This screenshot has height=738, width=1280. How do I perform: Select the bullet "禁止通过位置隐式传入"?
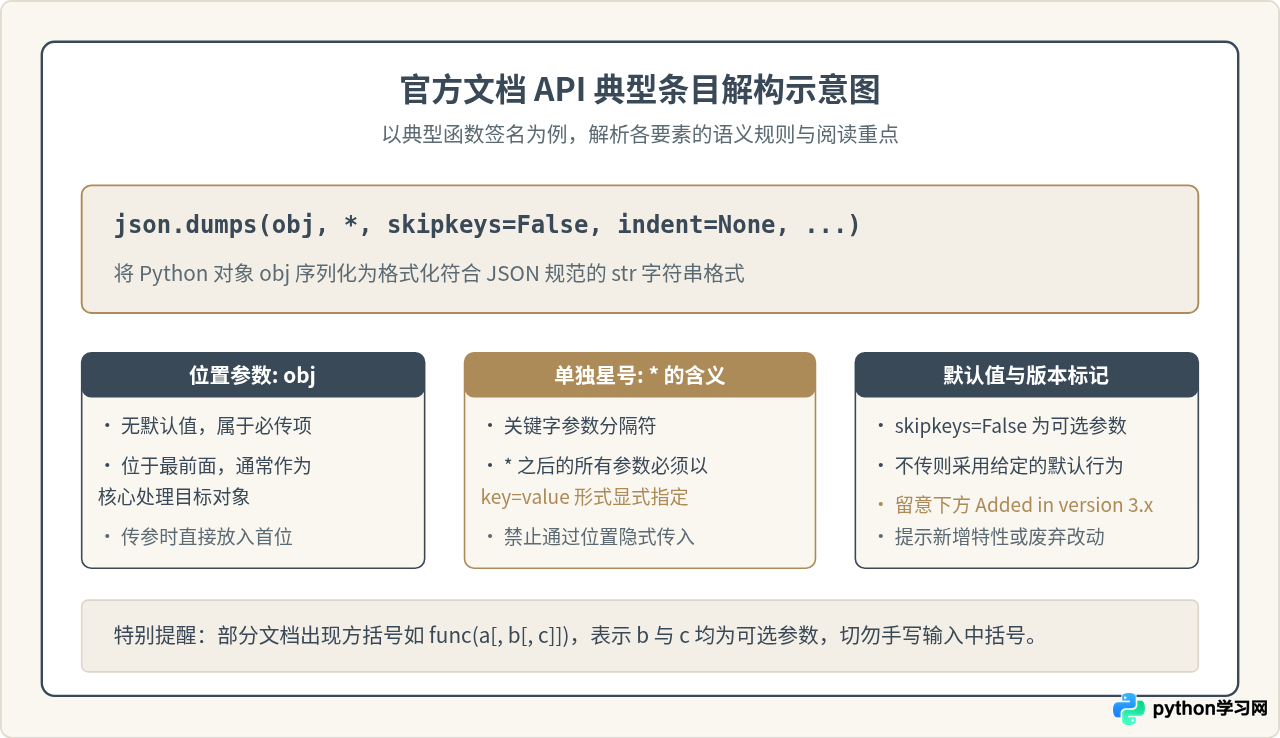(x=588, y=537)
